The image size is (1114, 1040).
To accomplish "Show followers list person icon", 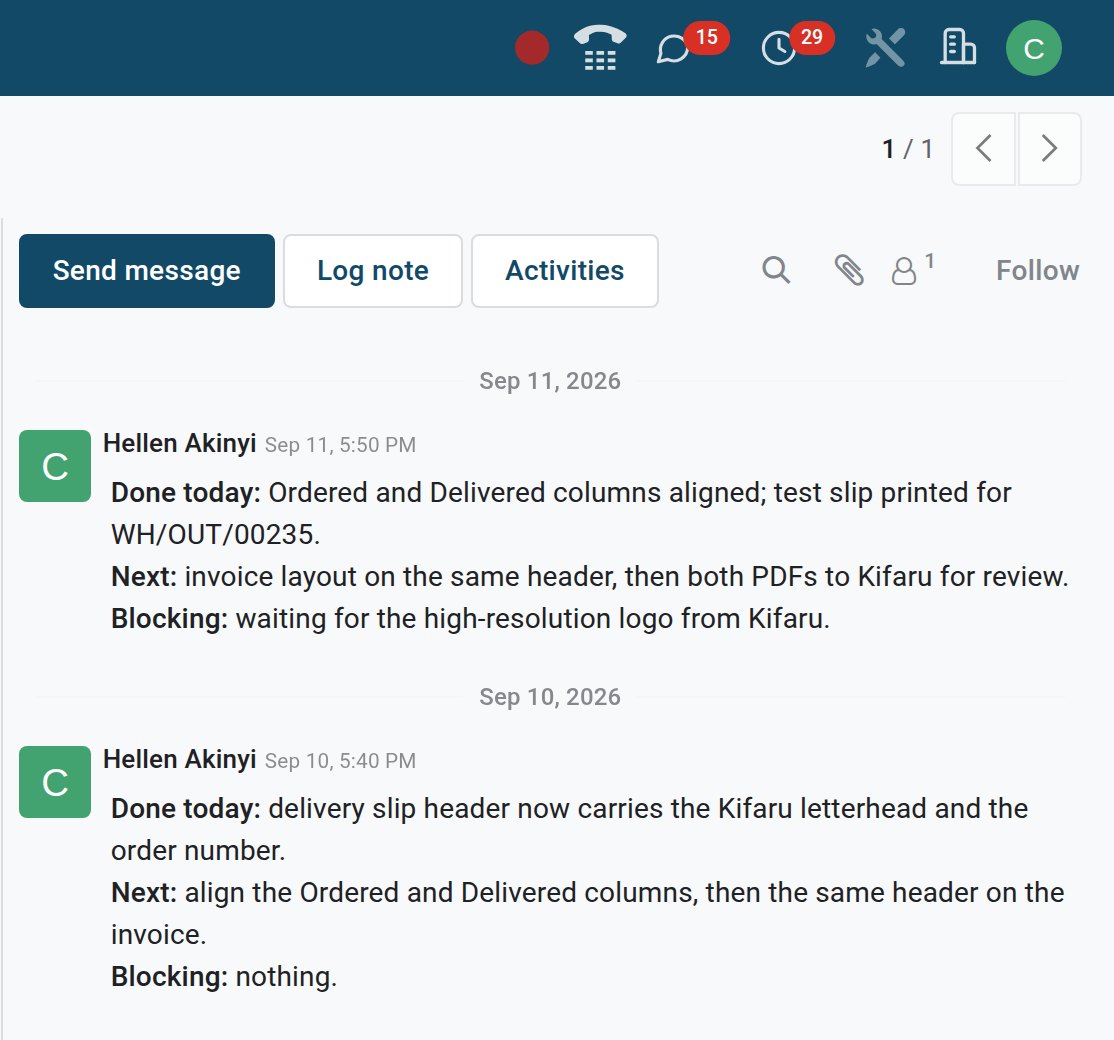I will (x=912, y=270).
